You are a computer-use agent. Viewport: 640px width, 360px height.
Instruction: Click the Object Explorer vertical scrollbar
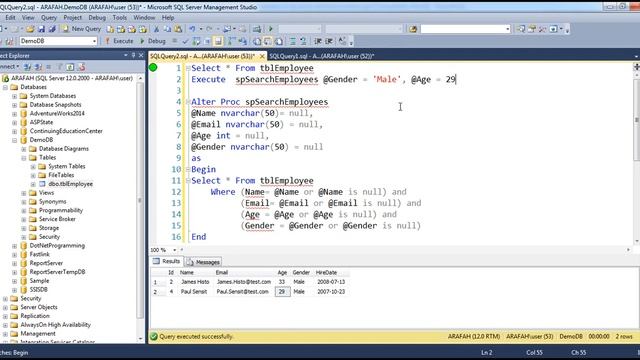pyautogui.click(x=140, y=200)
